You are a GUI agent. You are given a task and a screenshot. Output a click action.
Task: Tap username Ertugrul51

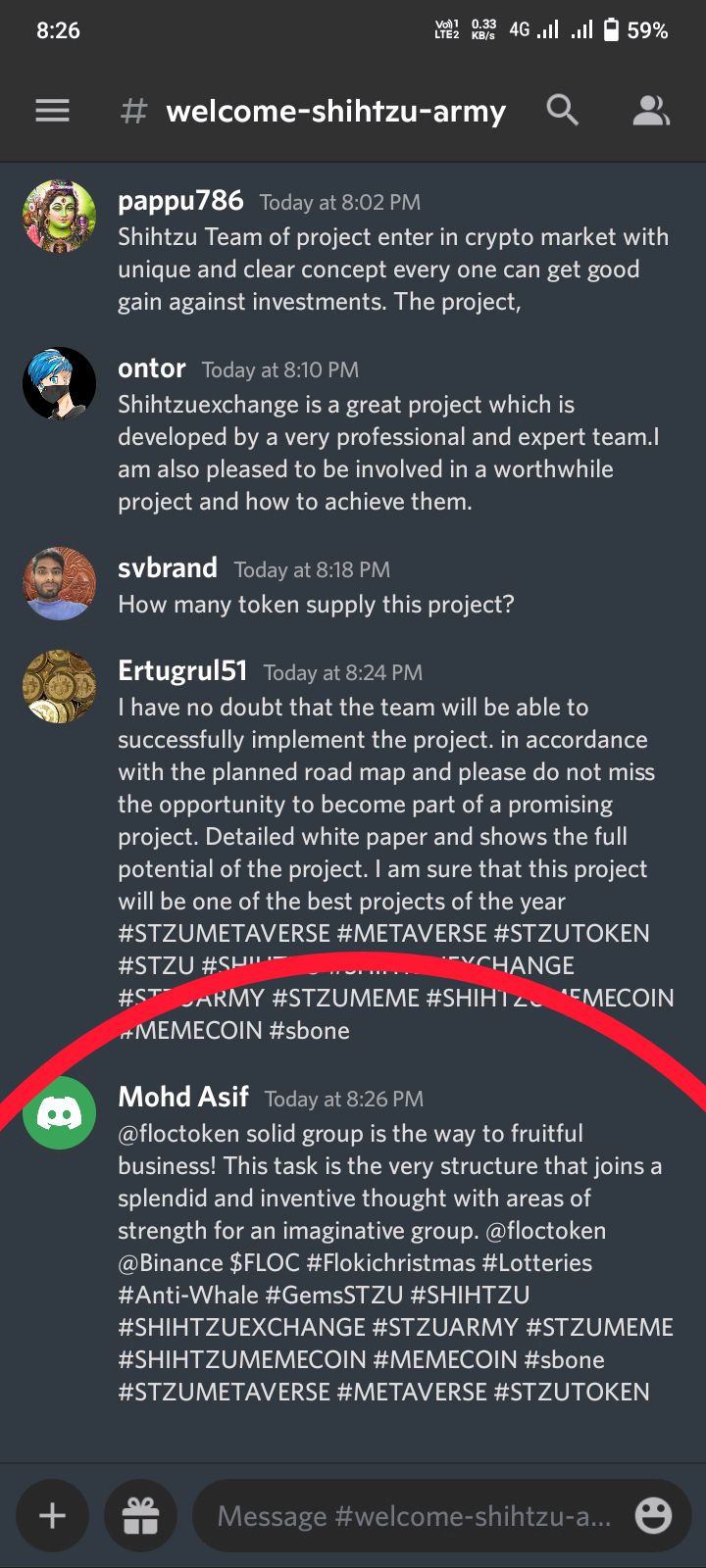[x=182, y=671]
